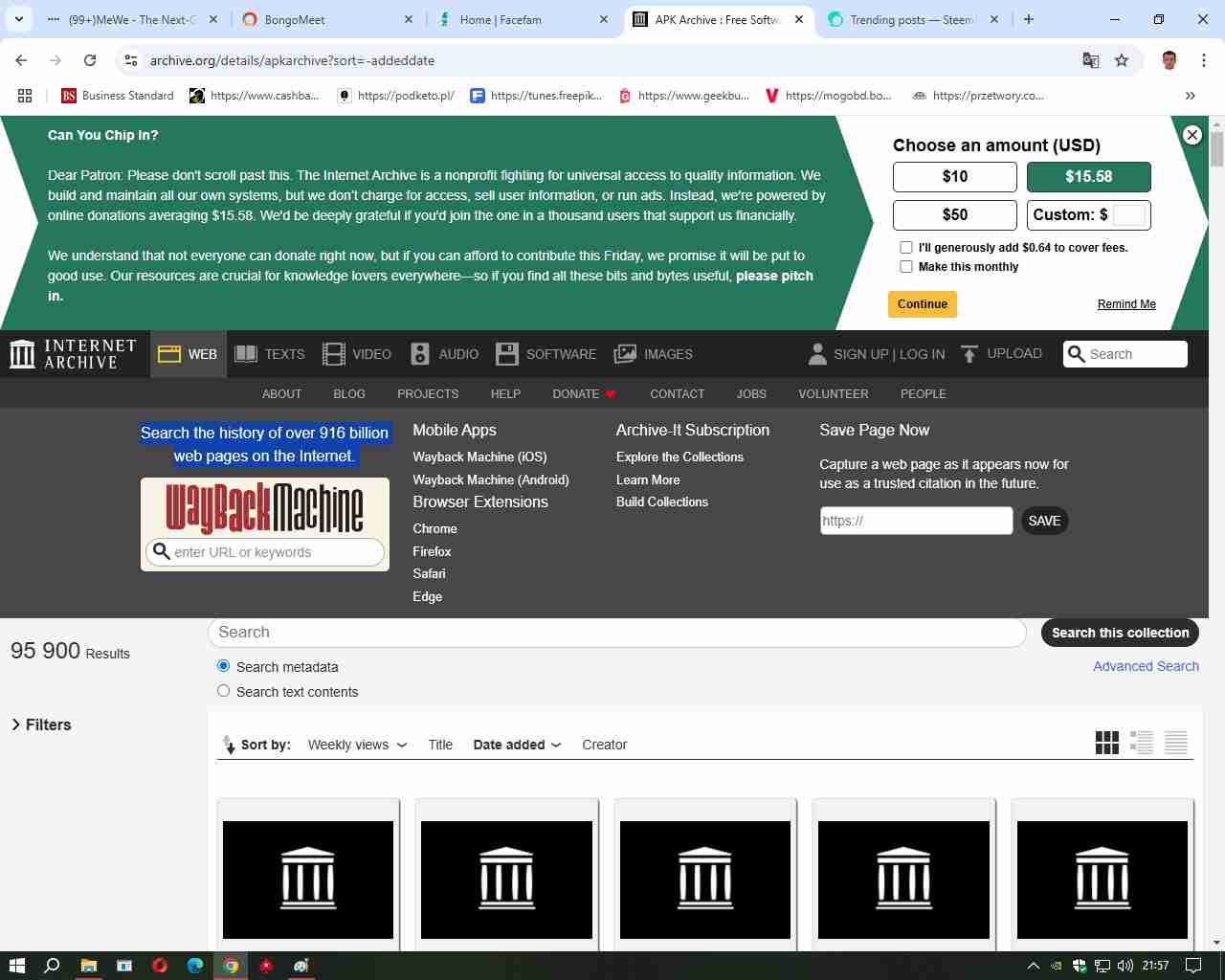
Task: Show more bookmarks chevron
Action: [1191, 96]
